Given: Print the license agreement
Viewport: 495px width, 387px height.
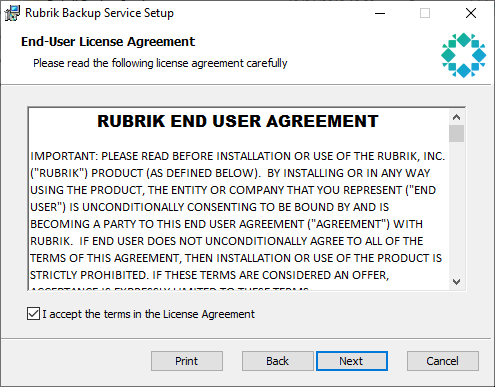Looking at the screenshot, I should (187, 361).
